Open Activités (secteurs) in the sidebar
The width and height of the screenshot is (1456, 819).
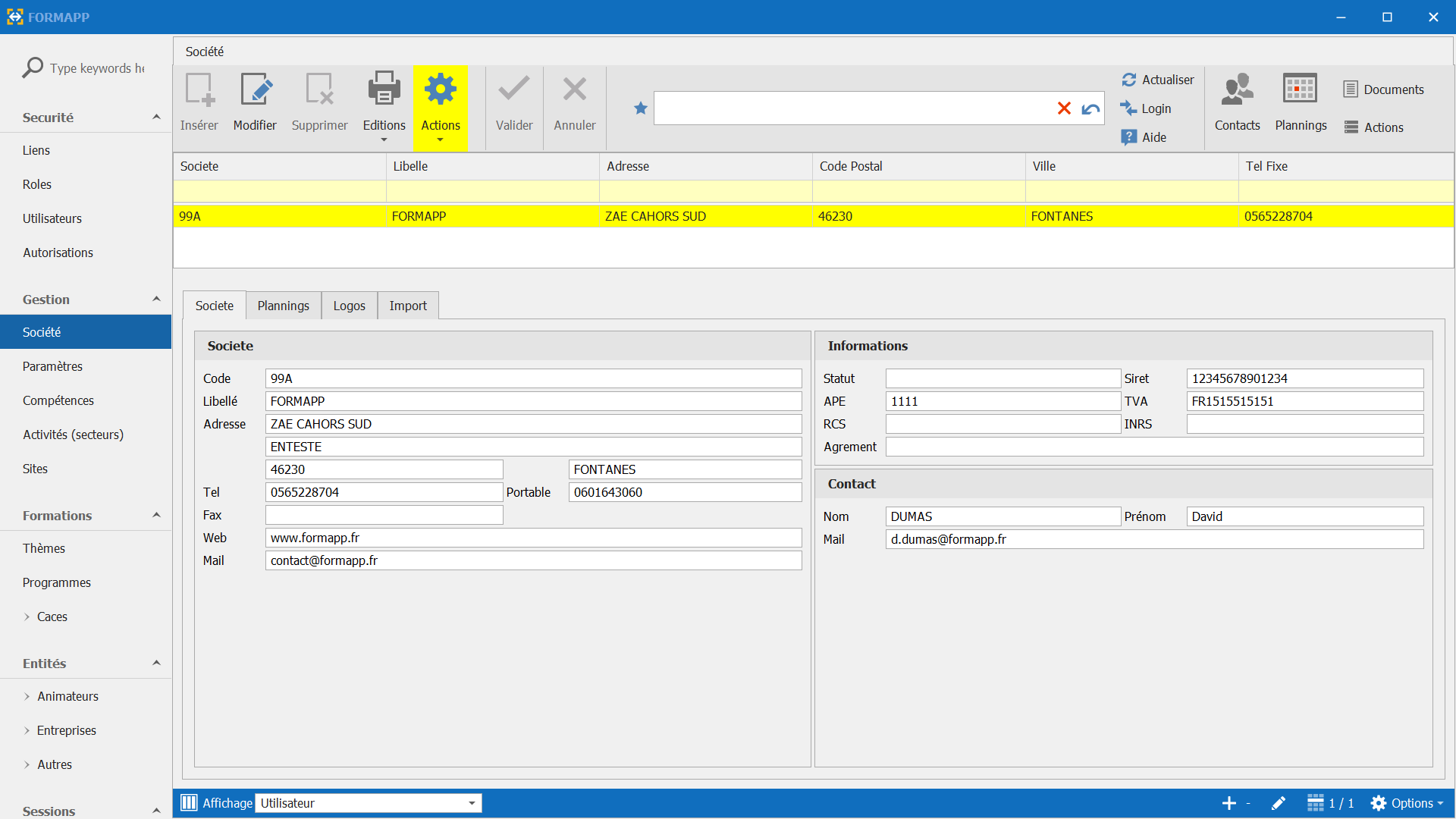pyautogui.click(x=86, y=435)
